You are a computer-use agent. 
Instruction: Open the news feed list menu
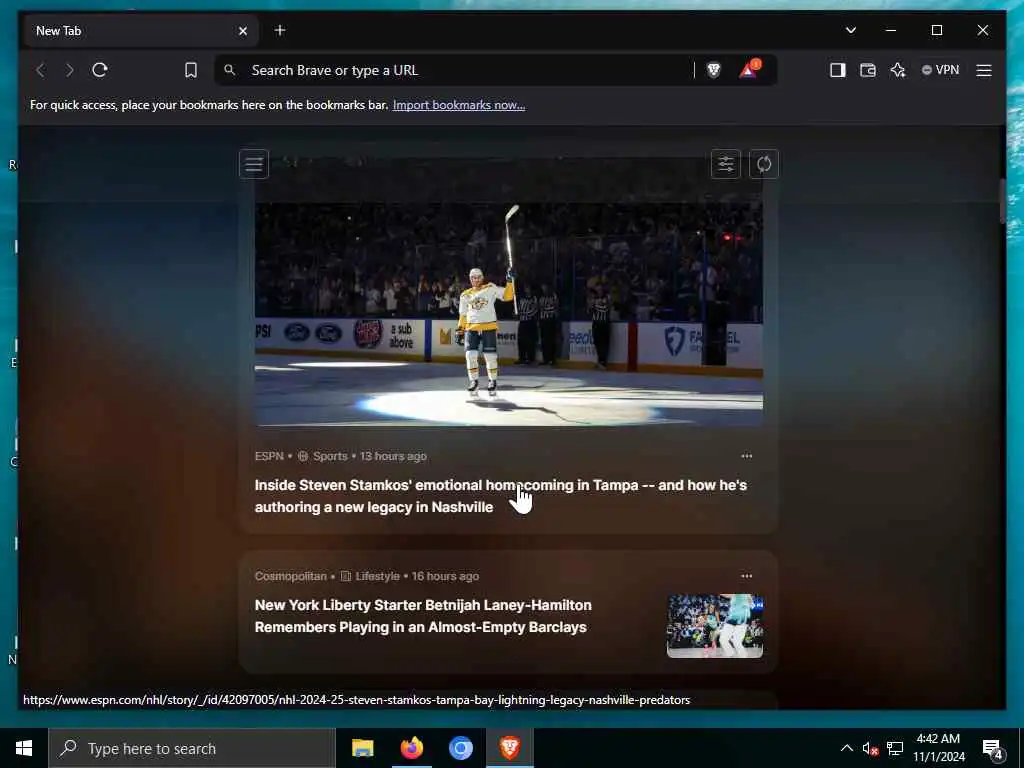point(254,164)
